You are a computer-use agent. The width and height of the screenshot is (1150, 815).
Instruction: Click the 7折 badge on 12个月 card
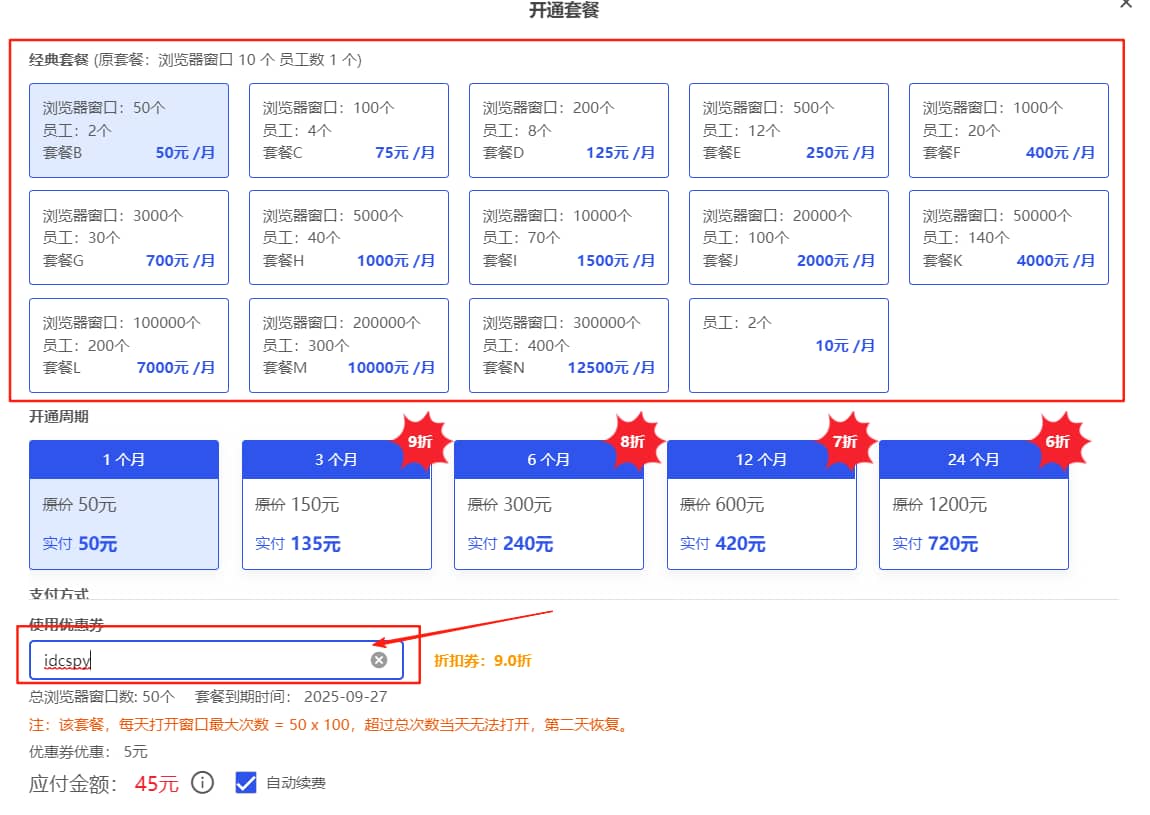click(x=848, y=440)
